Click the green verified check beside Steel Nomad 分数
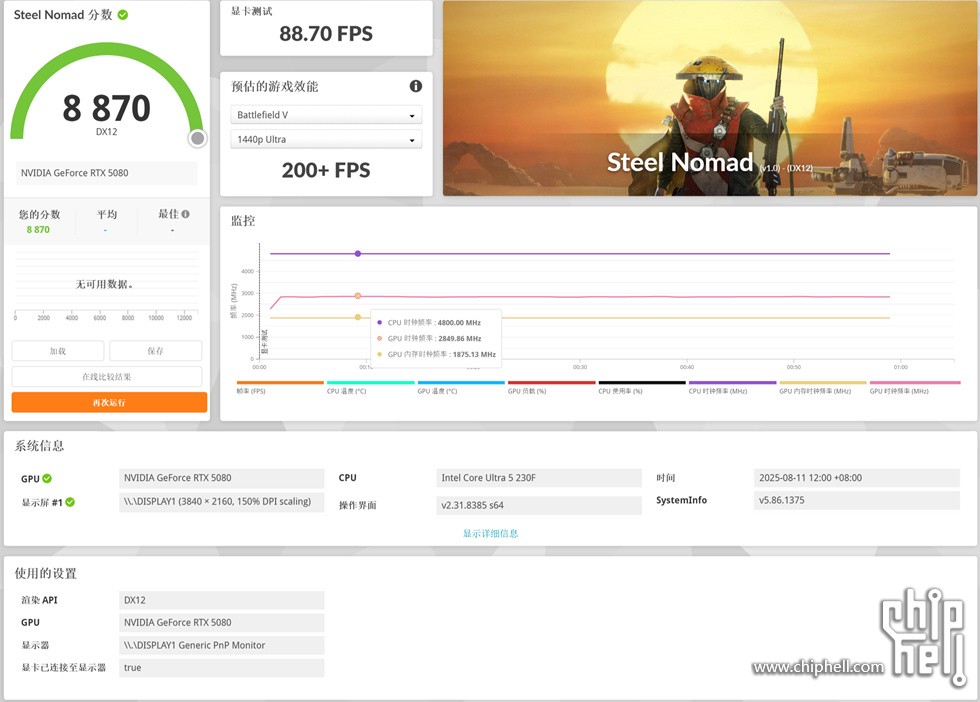The height and width of the screenshot is (702, 980). click(123, 15)
